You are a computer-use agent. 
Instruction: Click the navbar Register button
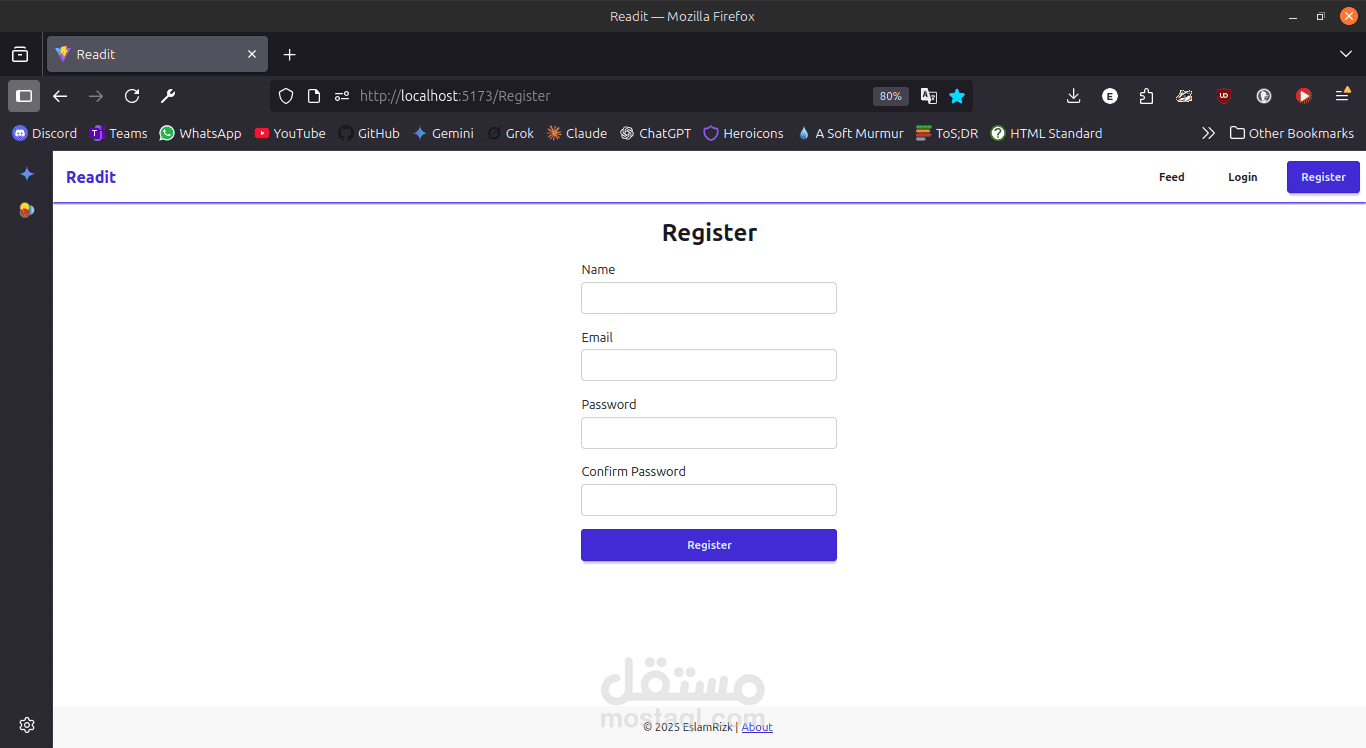[1323, 177]
